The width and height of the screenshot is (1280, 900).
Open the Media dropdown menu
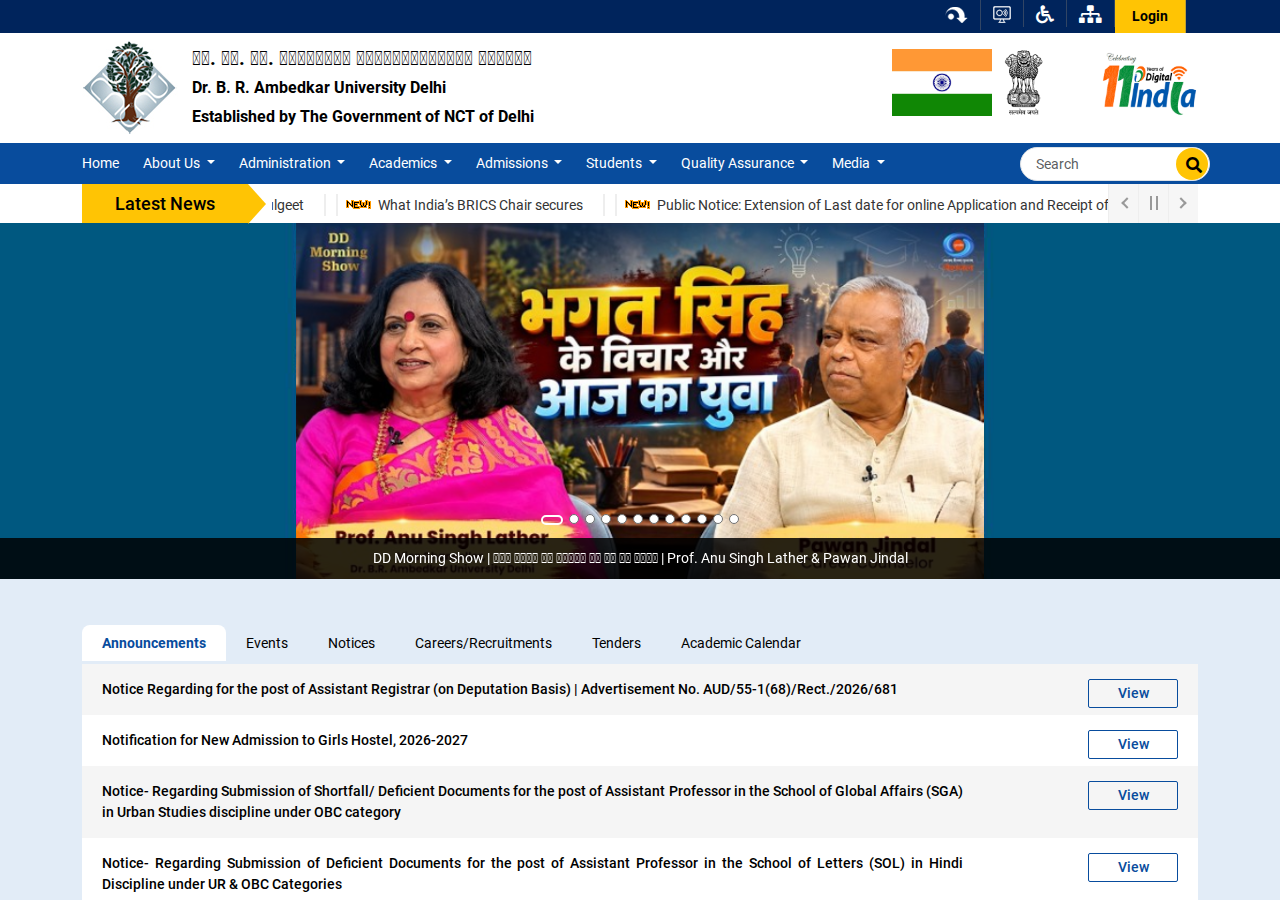[858, 163]
